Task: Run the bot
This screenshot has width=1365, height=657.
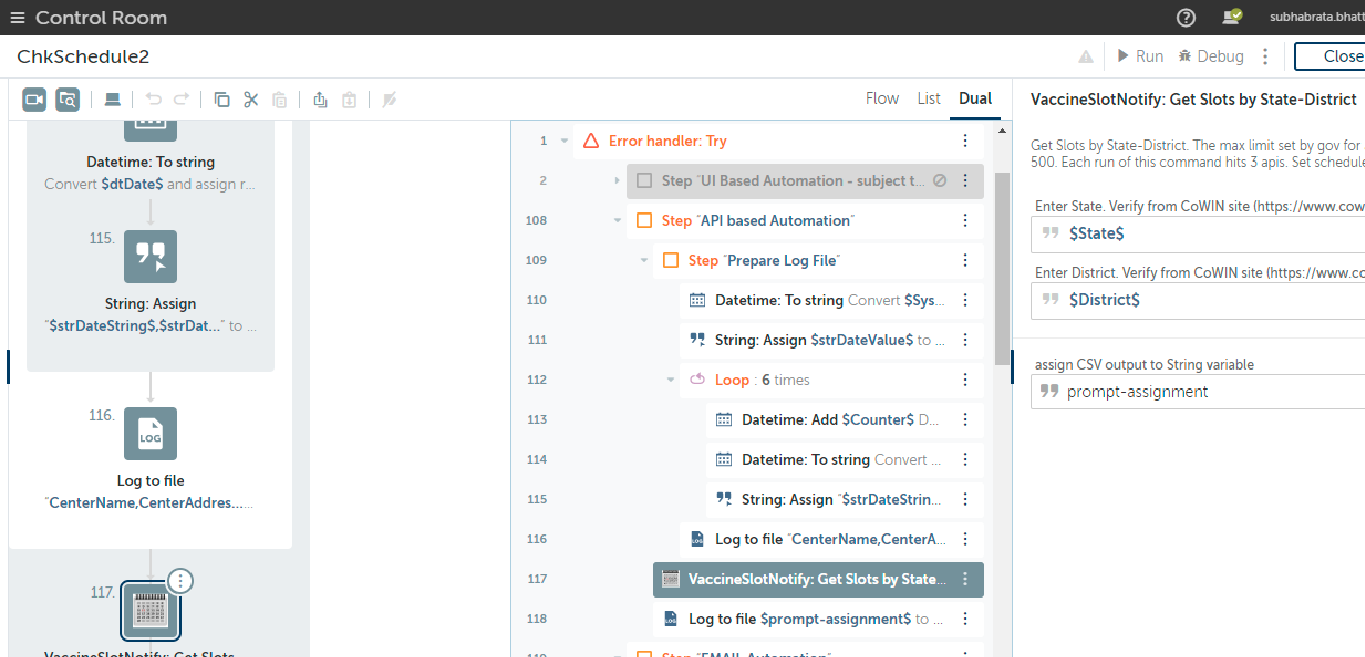Action: tap(1140, 56)
